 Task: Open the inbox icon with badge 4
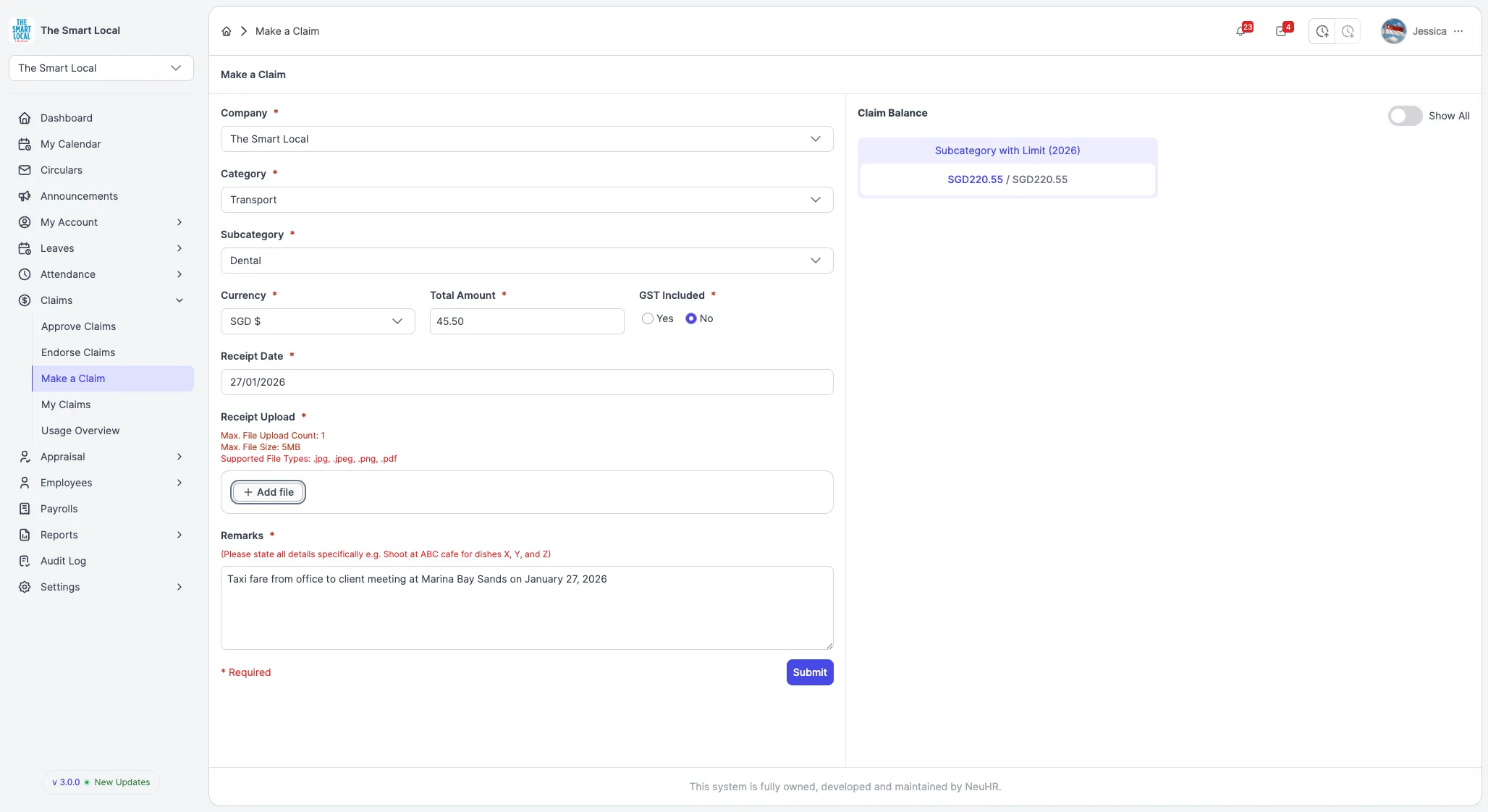(1282, 31)
